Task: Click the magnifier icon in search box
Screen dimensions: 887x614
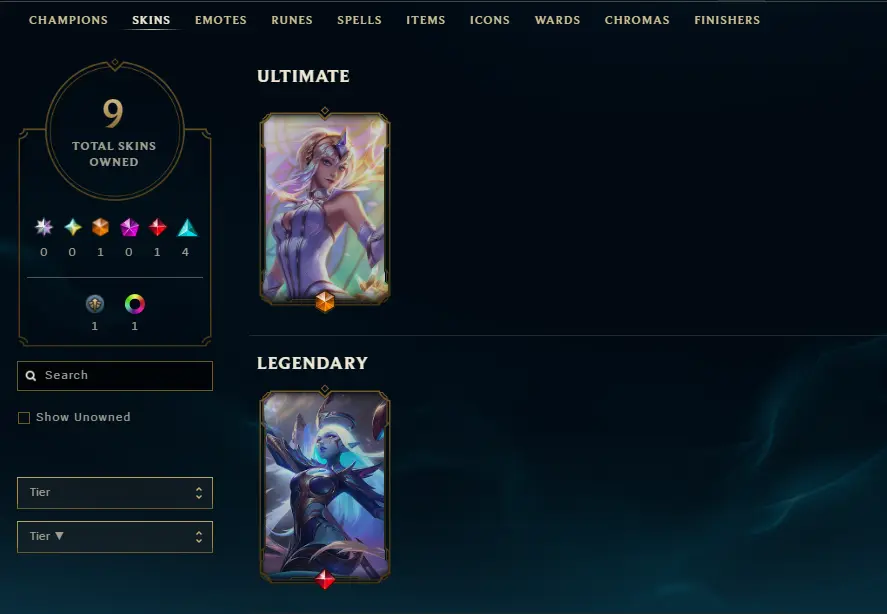Action: [31, 376]
